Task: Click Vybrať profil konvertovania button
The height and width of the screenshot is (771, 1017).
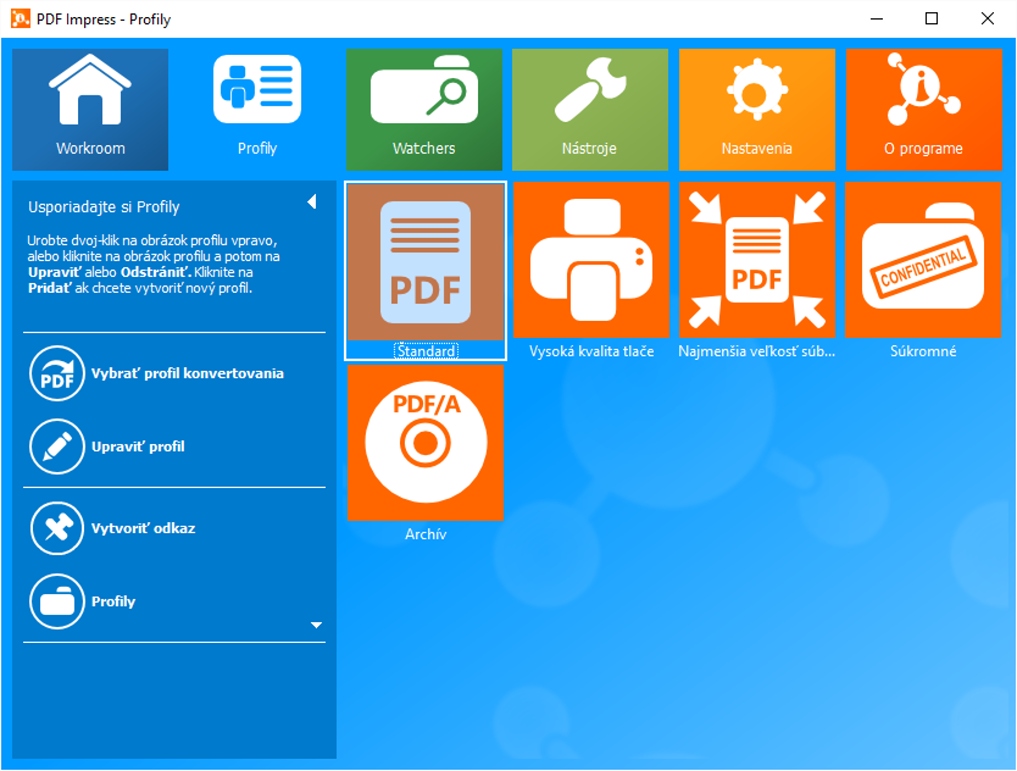Action: pyautogui.click(x=58, y=373)
